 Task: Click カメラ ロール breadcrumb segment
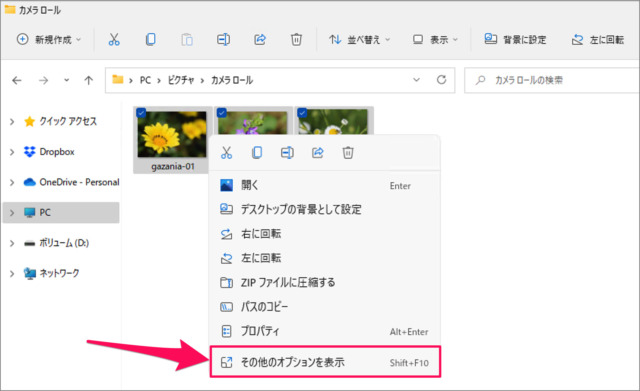[232, 80]
